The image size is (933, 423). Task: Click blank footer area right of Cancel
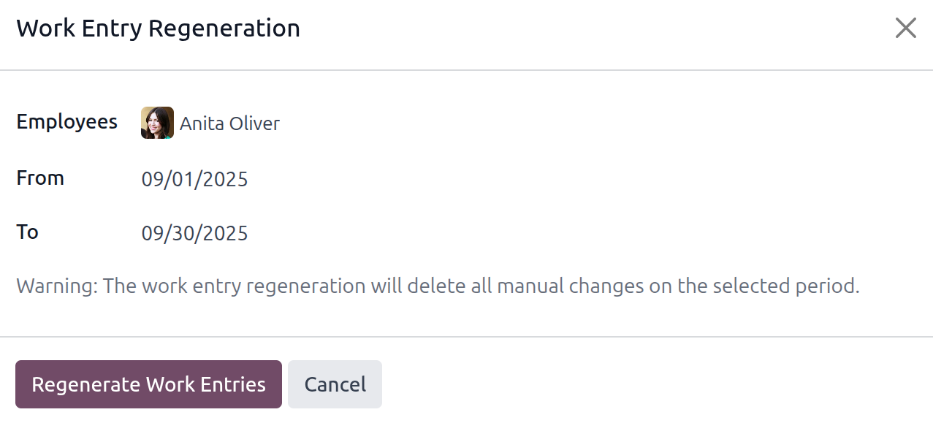pyautogui.click(x=650, y=384)
